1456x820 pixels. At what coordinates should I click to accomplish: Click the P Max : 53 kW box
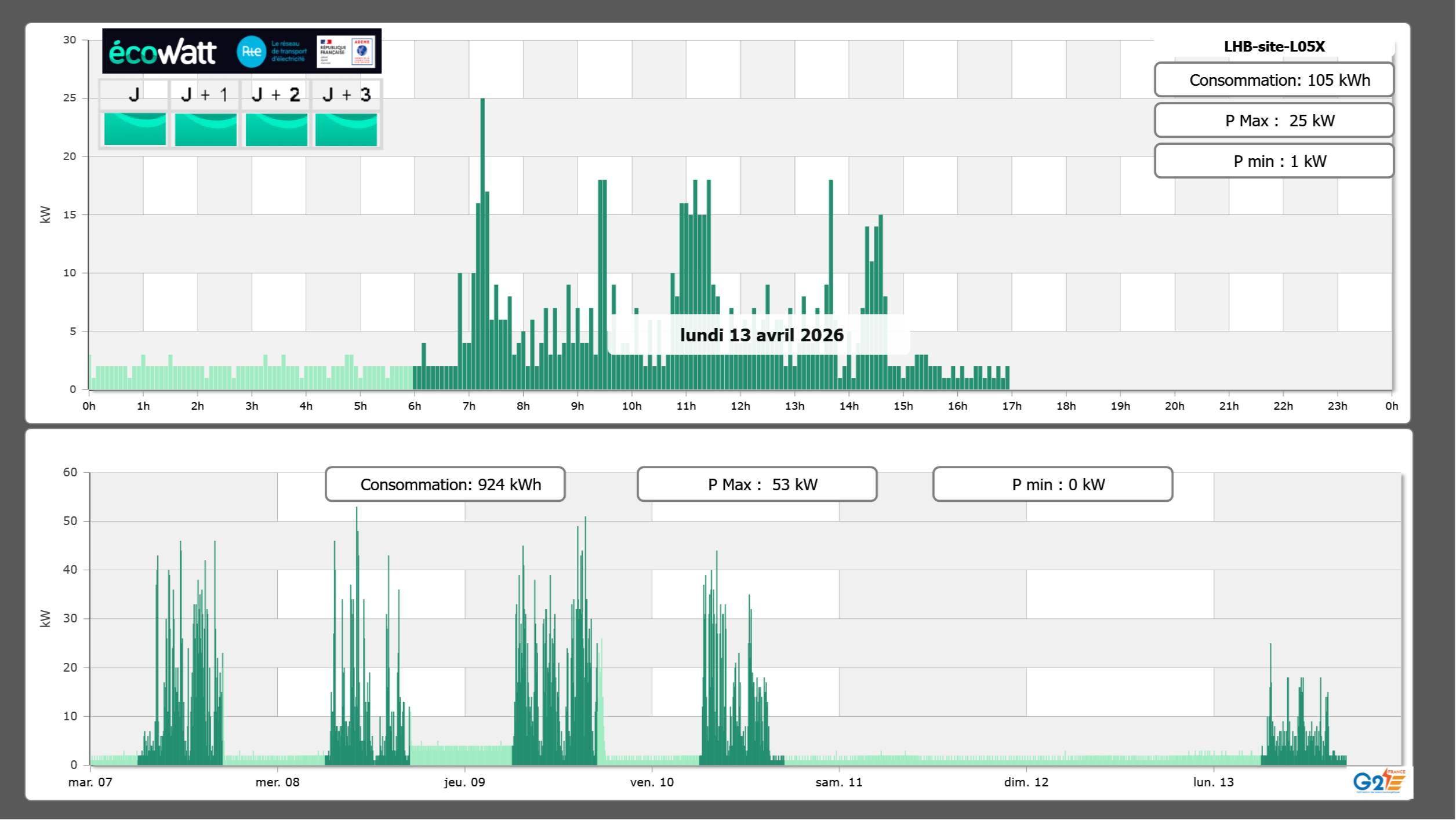pyautogui.click(x=757, y=484)
